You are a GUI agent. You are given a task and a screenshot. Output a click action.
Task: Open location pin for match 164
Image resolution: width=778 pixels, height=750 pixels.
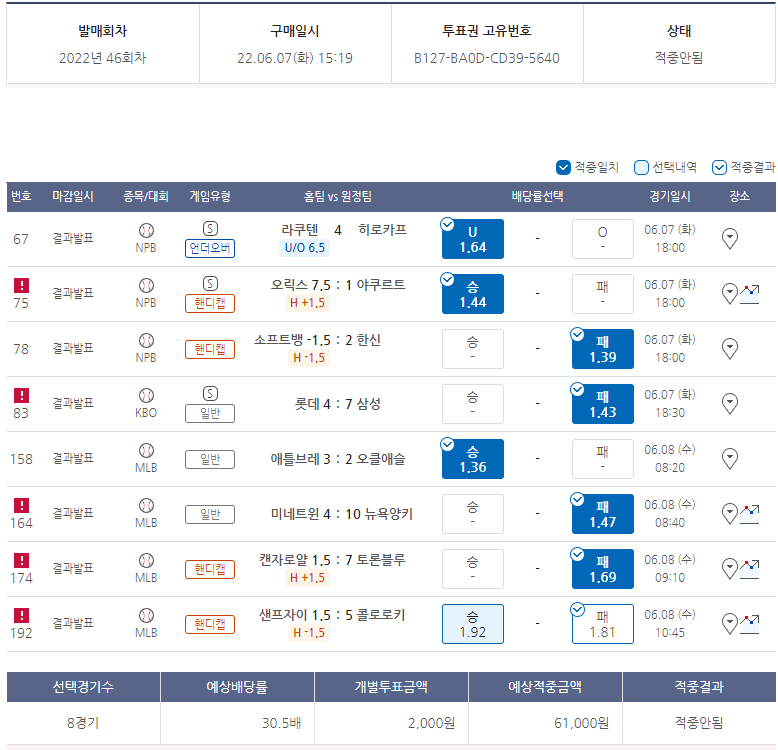[729, 514]
